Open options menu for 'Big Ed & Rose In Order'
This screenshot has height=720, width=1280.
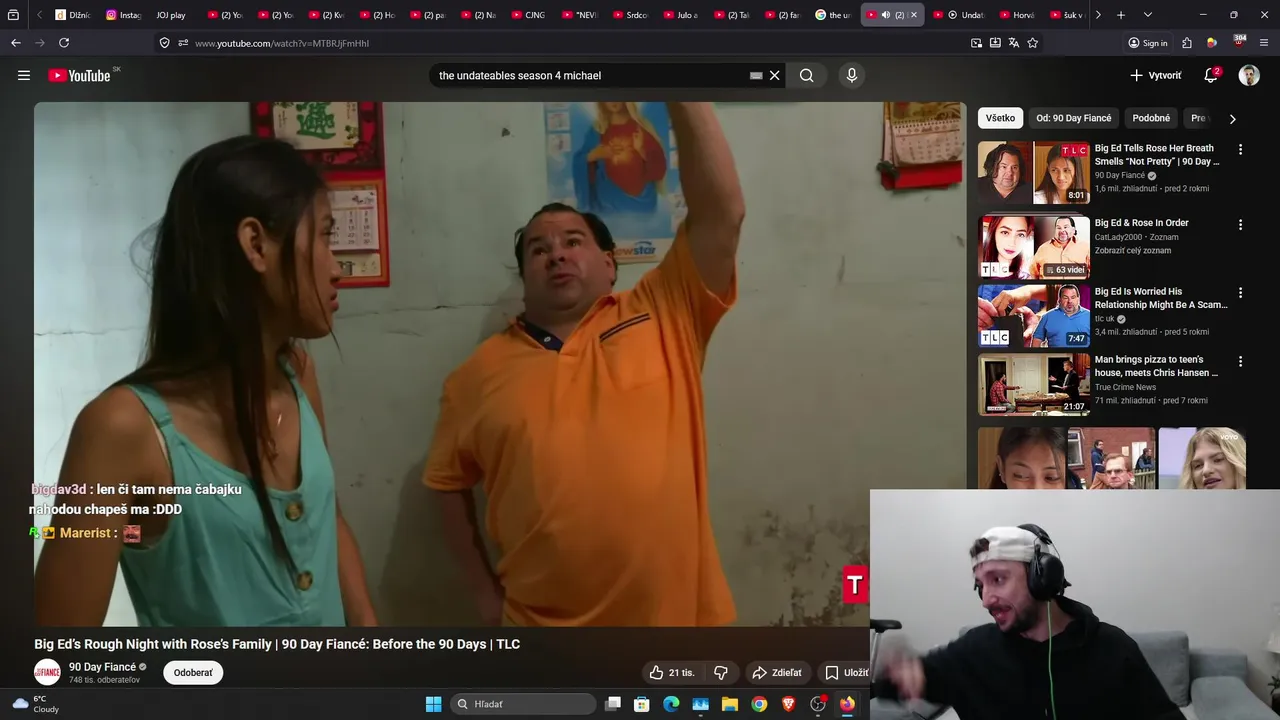(x=1240, y=225)
